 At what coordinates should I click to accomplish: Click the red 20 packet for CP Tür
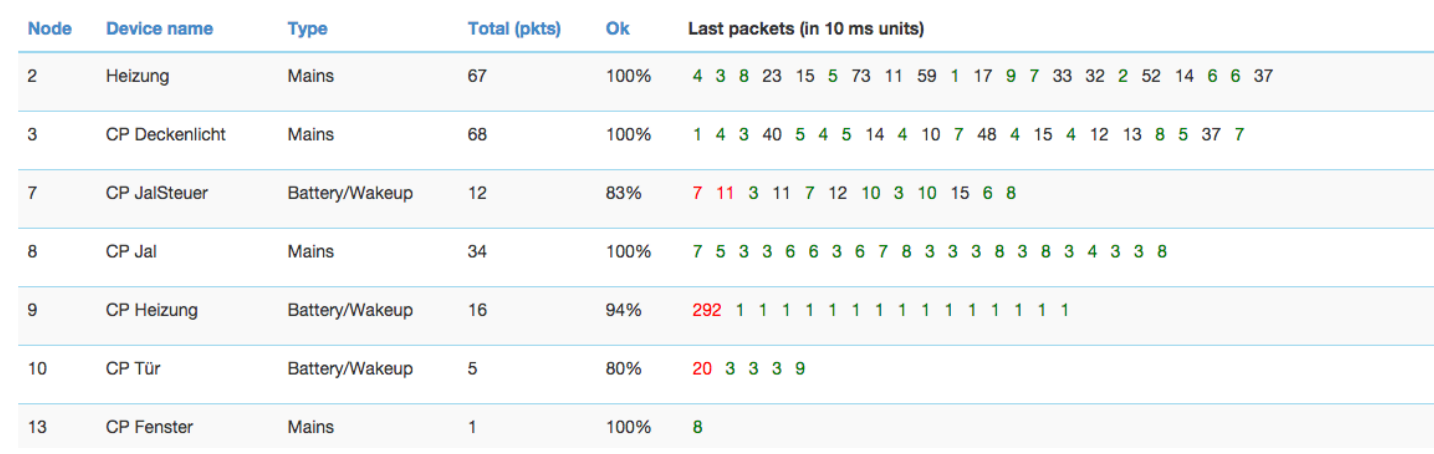pos(702,369)
